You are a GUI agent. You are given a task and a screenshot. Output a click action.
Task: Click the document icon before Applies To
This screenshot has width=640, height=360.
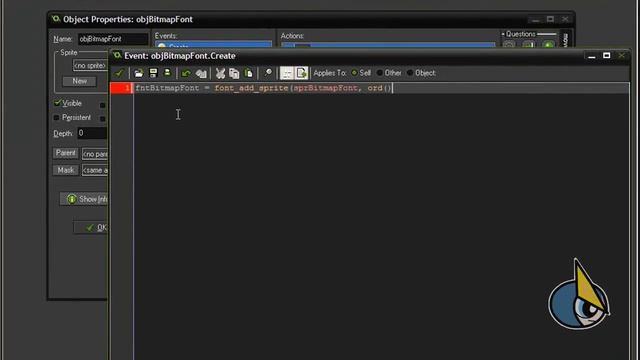point(301,73)
